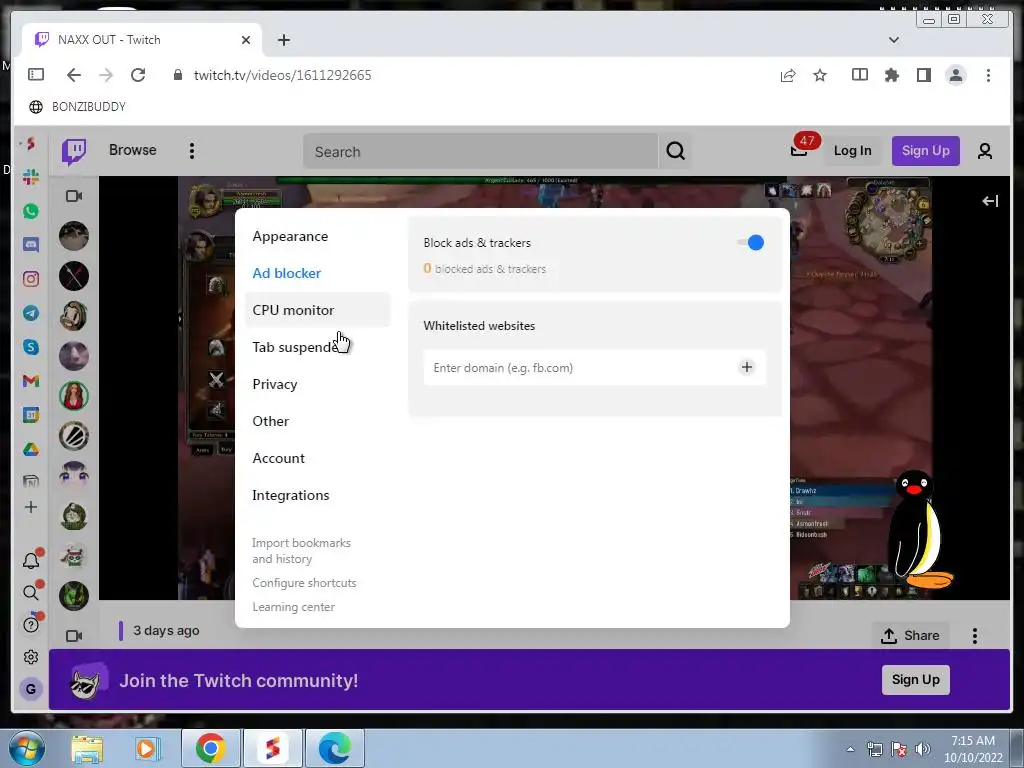Open Notion from the sidebar
1024x768 pixels.
click(x=31, y=481)
